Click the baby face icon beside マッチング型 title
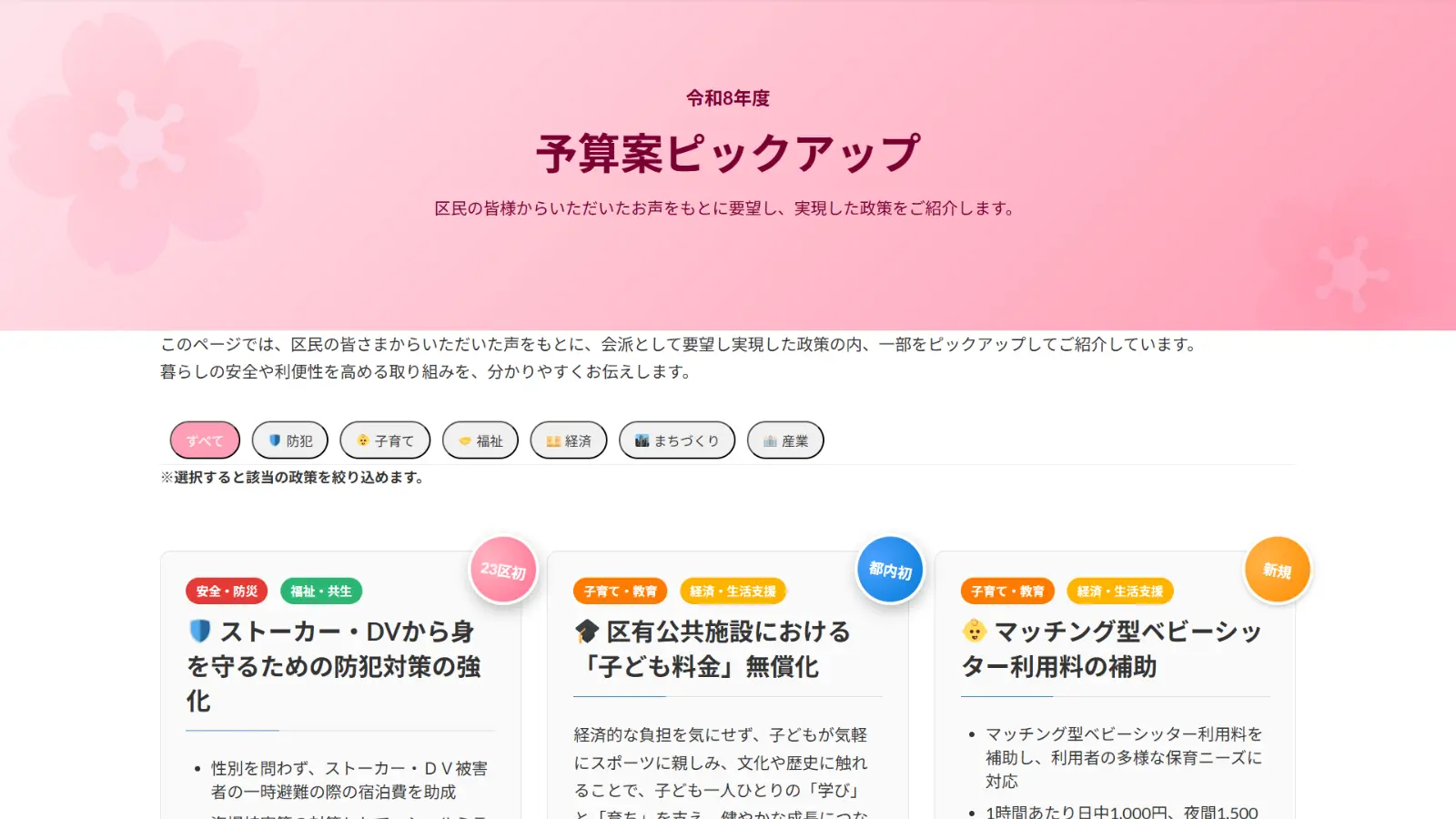 click(x=975, y=631)
